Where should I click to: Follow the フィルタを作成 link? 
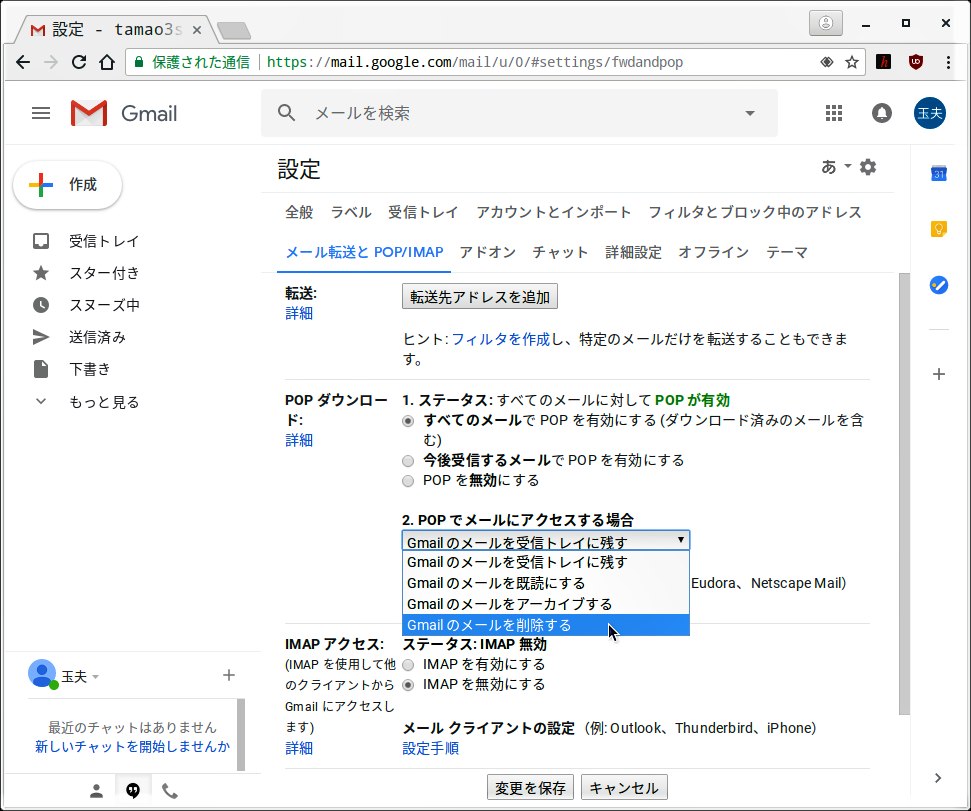coord(500,339)
